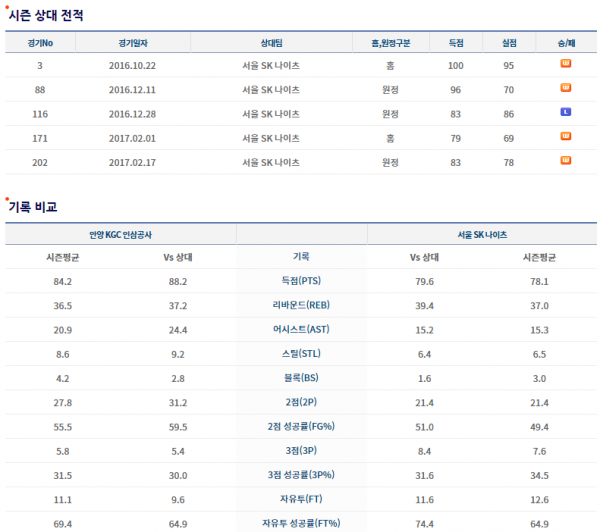Click the assist value 24.4
This screenshot has width=600, height=532.
178,330
